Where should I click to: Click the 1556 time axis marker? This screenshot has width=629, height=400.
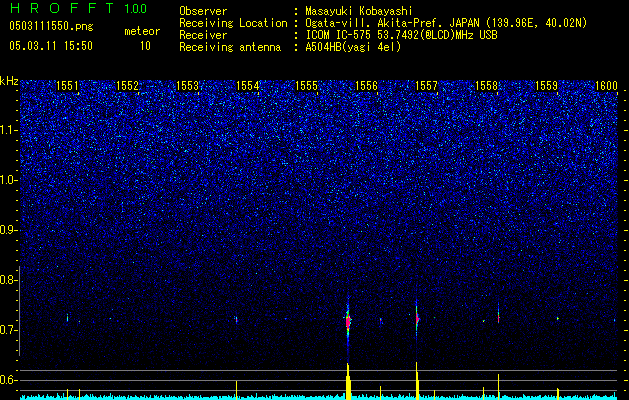[x=367, y=85]
